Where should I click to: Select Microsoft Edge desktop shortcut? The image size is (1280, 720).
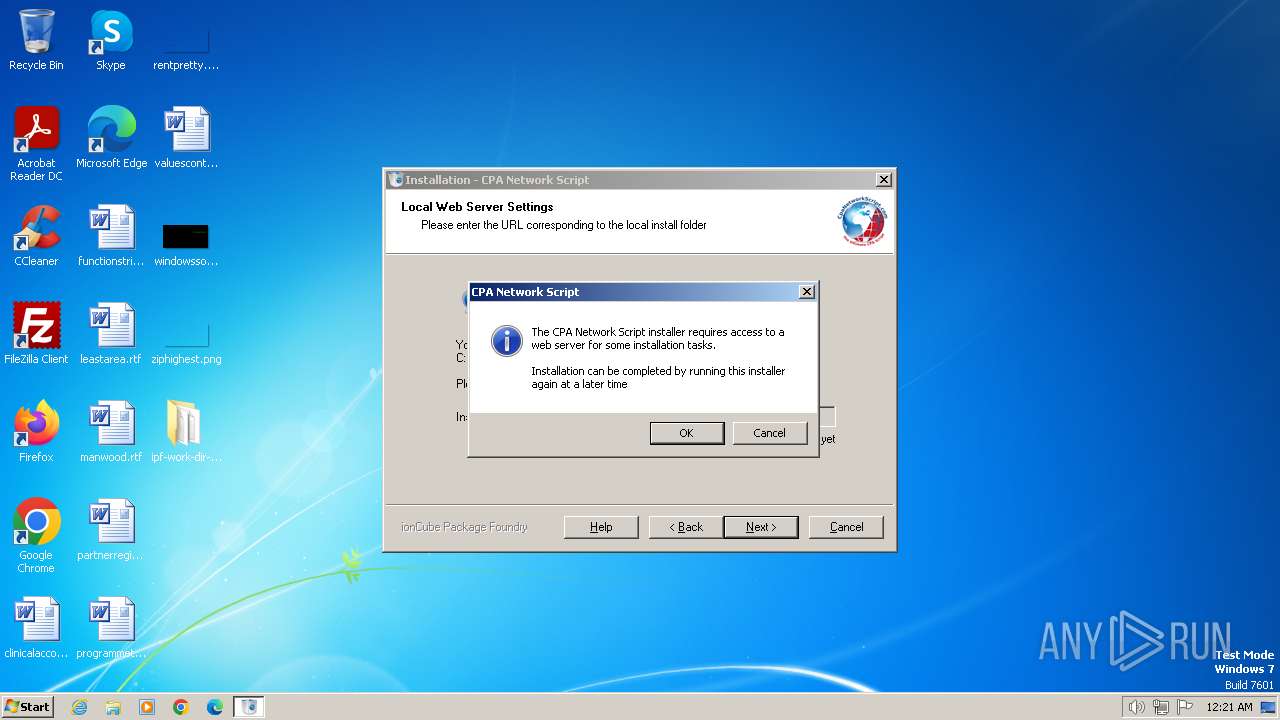[x=111, y=137]
